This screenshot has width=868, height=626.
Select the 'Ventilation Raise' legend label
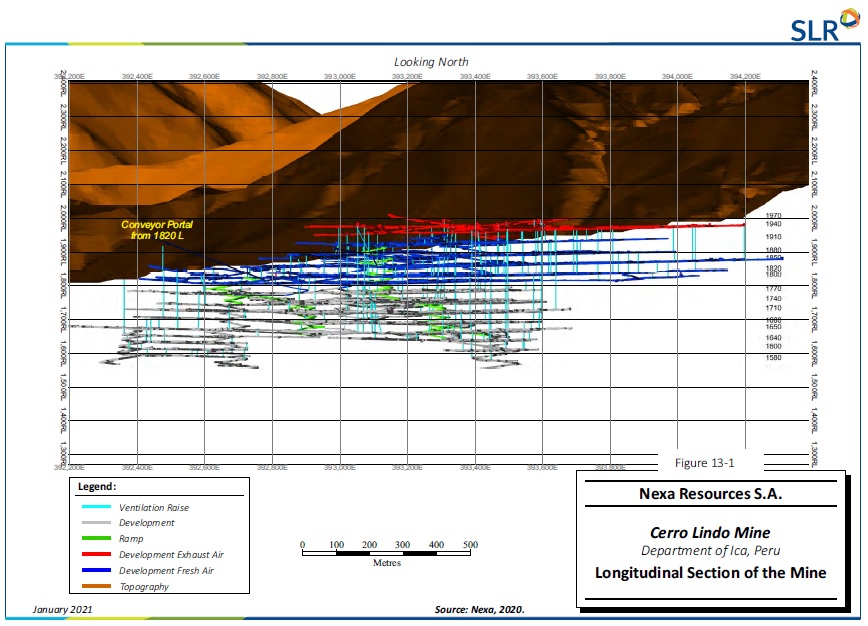click(154, 508)
